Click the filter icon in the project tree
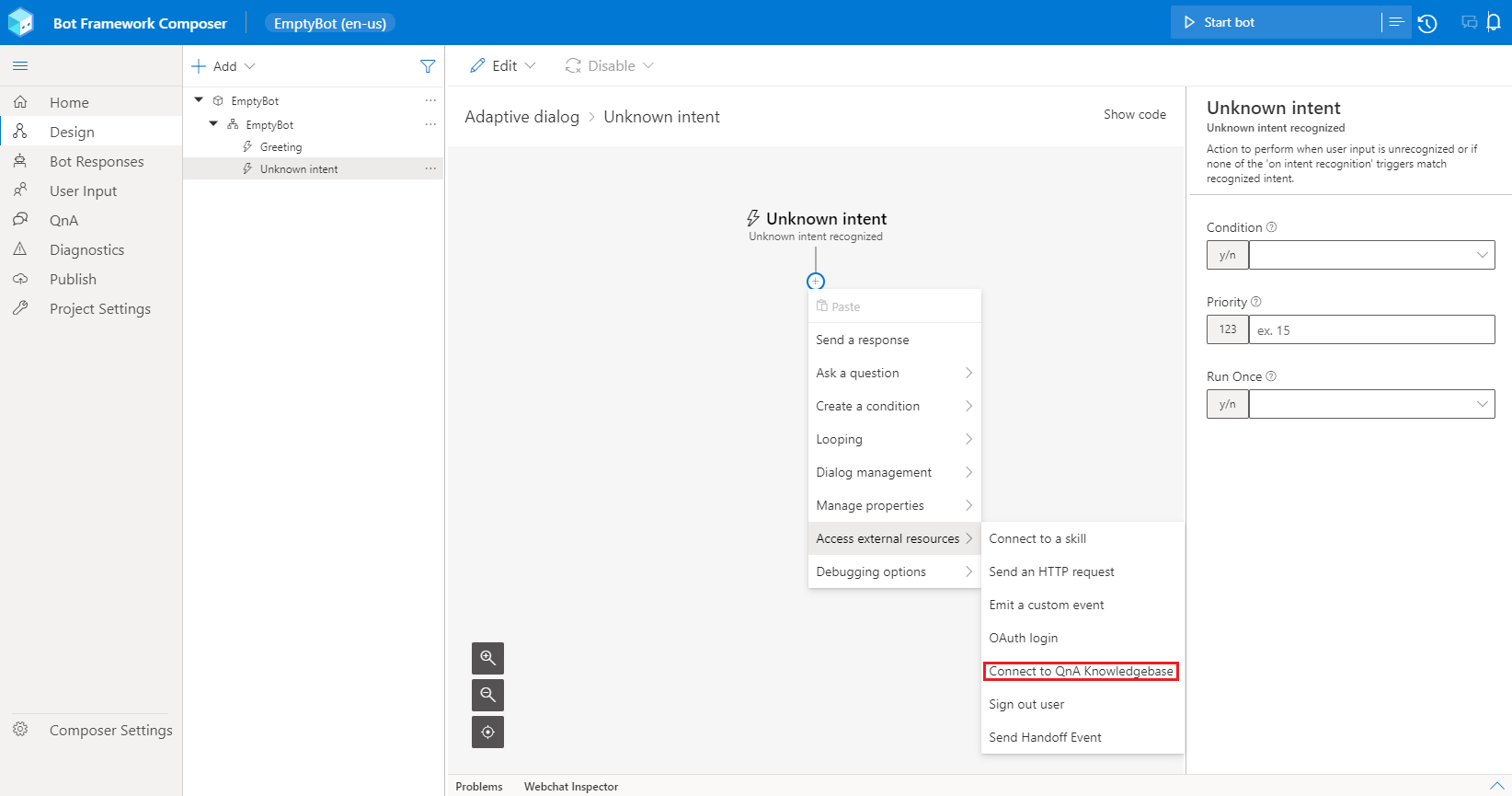The height and width of the screenshot is (796, 1512). 428,66
